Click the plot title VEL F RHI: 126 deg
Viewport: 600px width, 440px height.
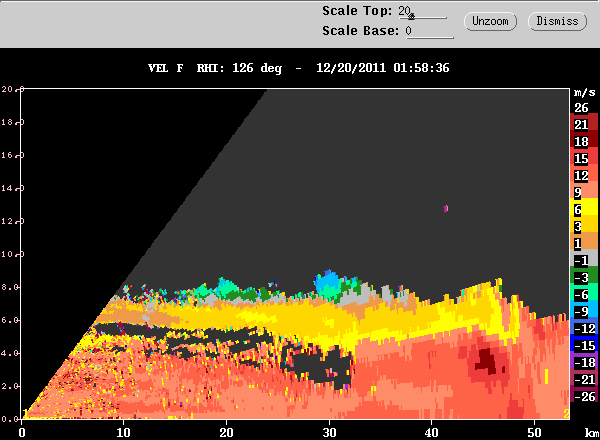click(x=215, y=68)
